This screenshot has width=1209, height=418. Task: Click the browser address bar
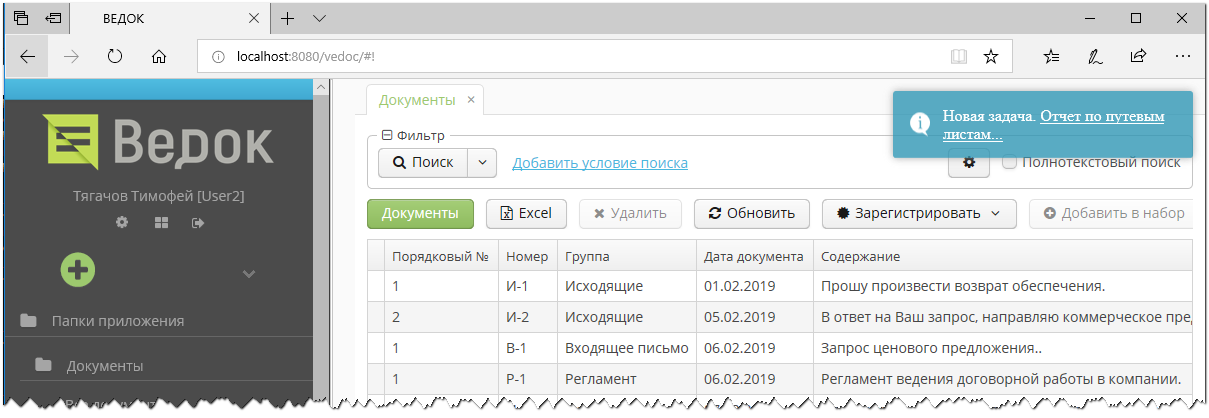point(580,57)
